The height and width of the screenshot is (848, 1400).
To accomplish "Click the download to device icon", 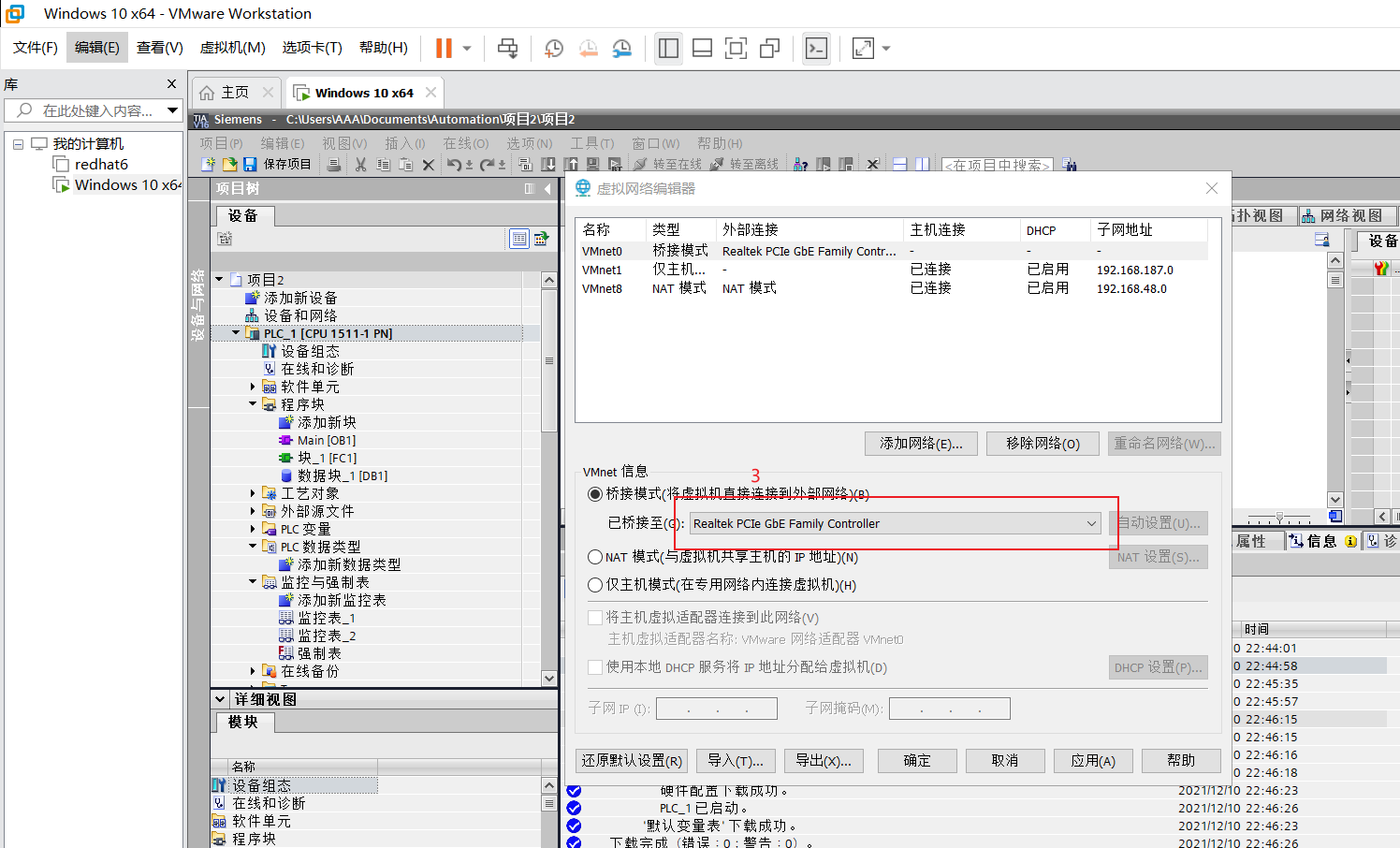I will point(548,165).
